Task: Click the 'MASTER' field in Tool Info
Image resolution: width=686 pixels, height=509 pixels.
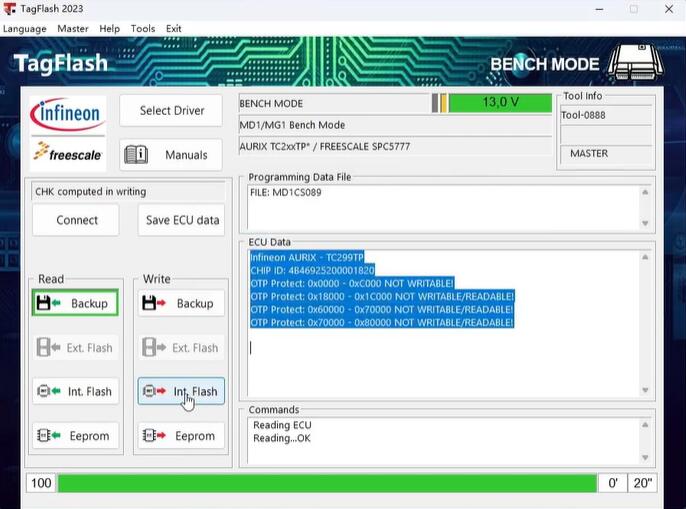Action: (606, 154)
